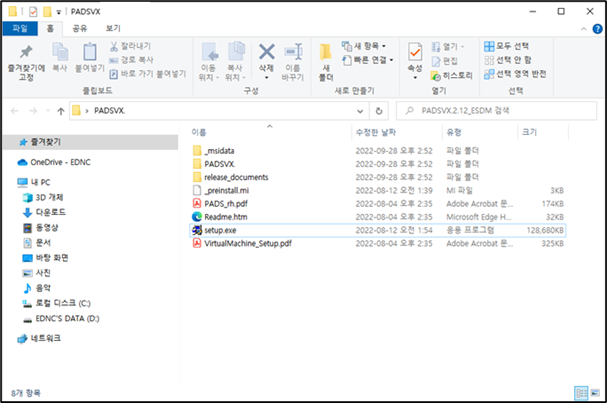Sort by the 유형 (Type) column header
Viewport: 607px width, 403px height.
480,132
